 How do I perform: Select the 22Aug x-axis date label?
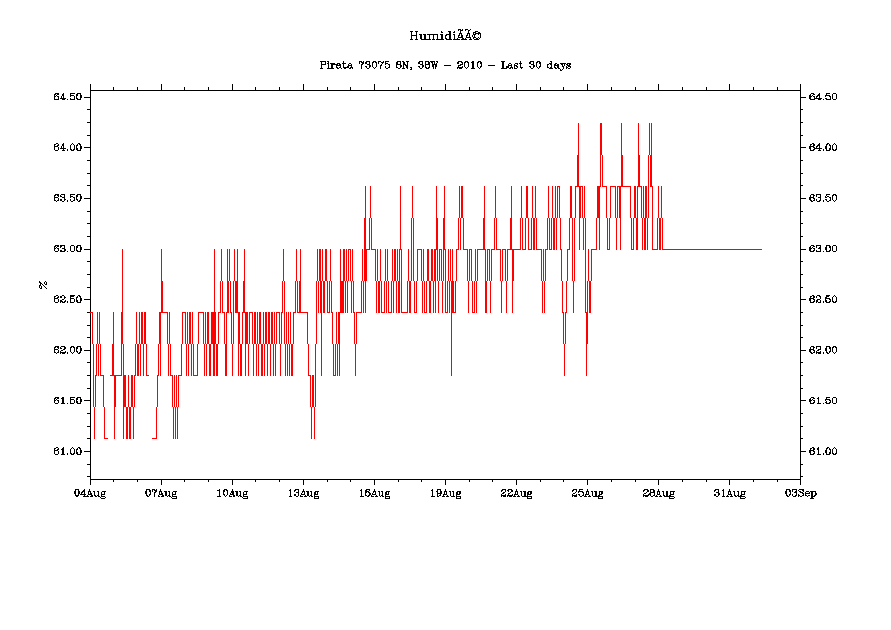(516, 492)
